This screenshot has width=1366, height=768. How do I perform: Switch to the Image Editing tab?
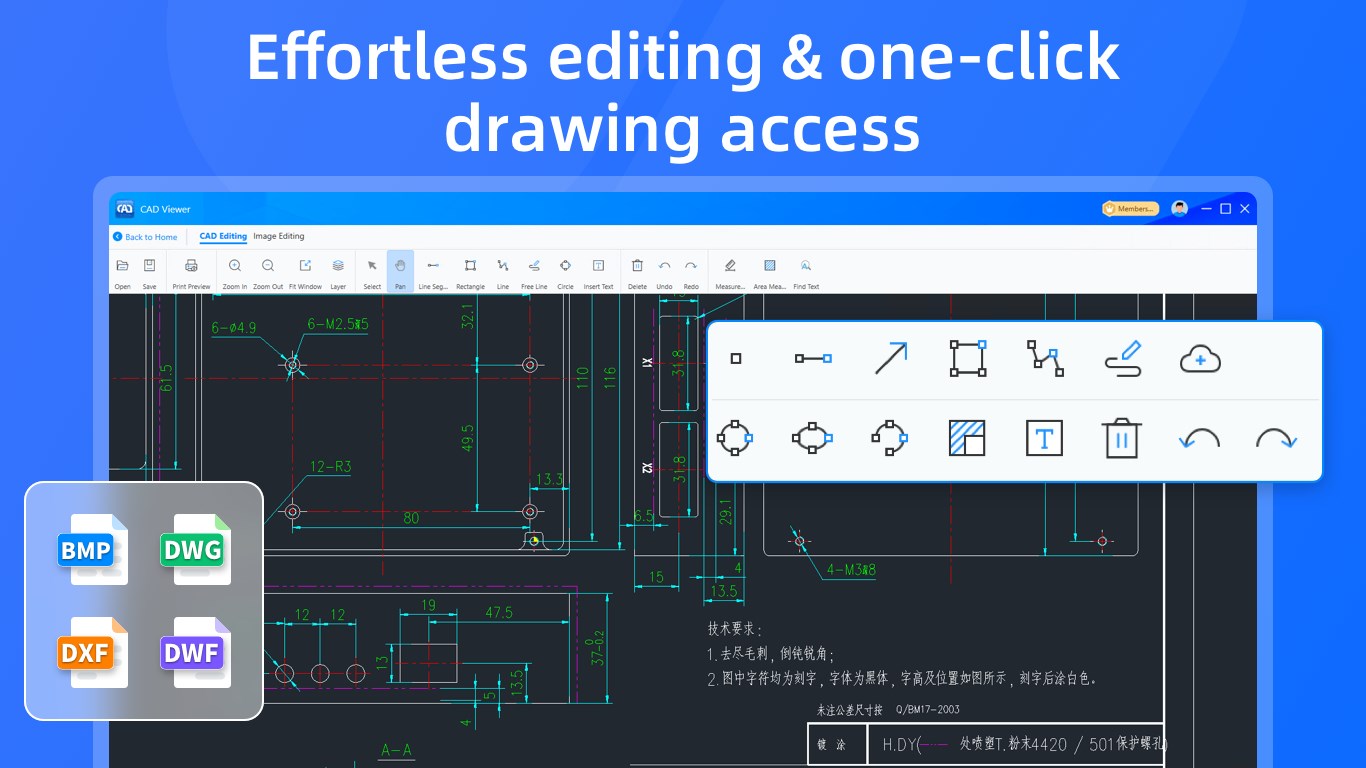click(x=279, y=237)
